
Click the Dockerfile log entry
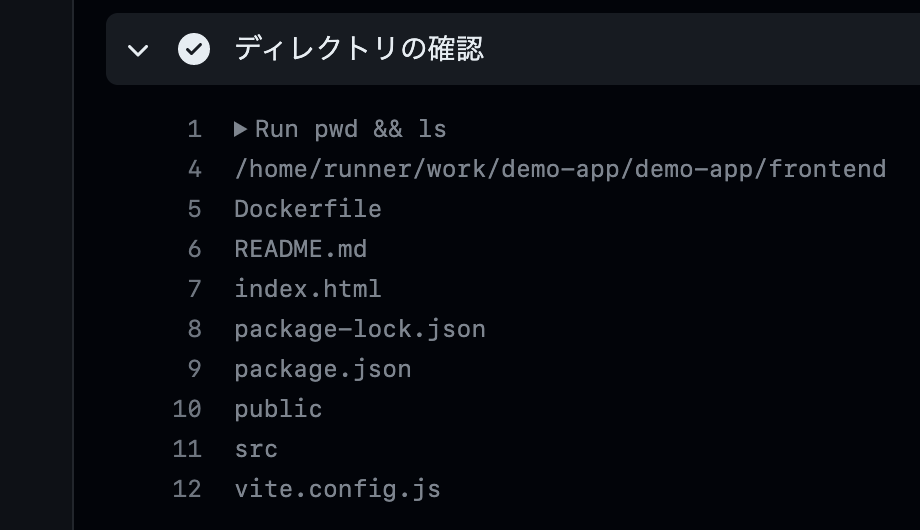point(308,209)
